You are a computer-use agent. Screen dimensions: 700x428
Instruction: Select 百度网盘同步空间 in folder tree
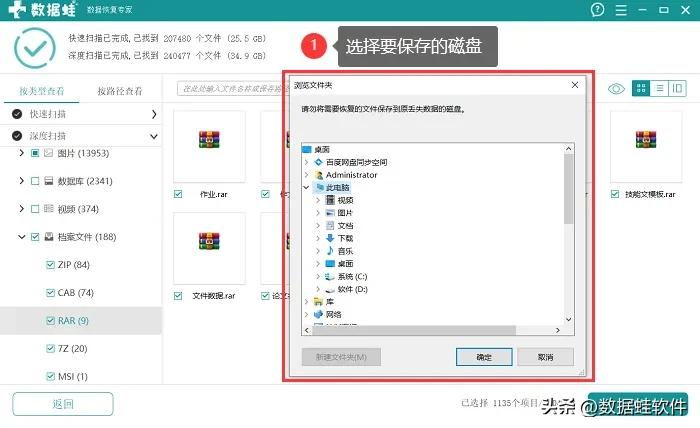point(320,162)
